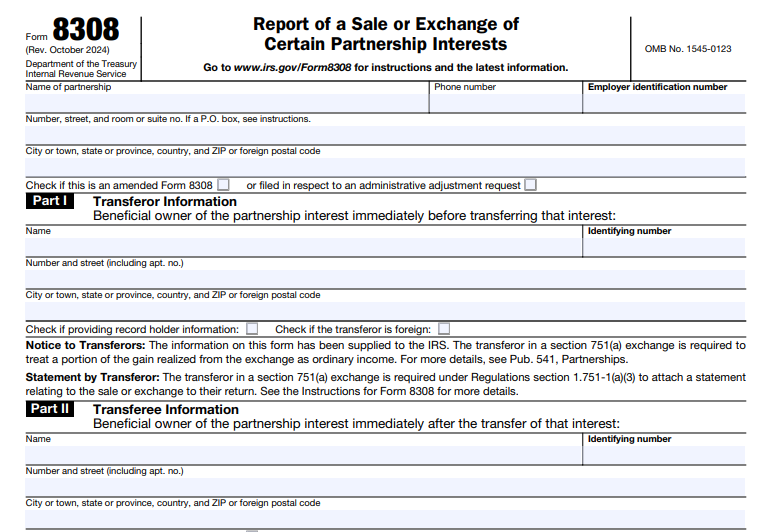Image resolution: width=765 pixels, height=532 pixels.
Task: Select Transferor Identifying number field
Action: 664,247
